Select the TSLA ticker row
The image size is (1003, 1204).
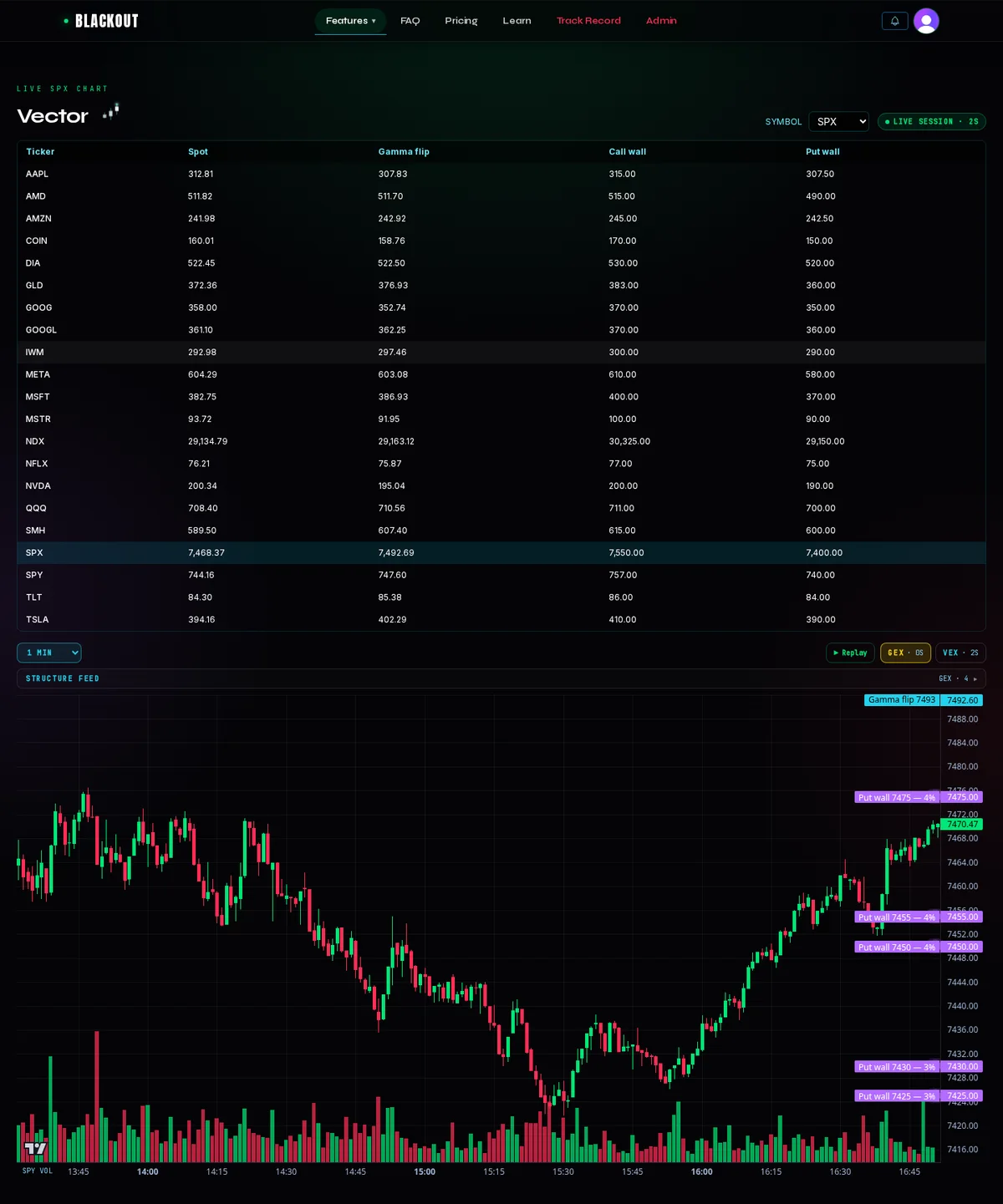501,619
